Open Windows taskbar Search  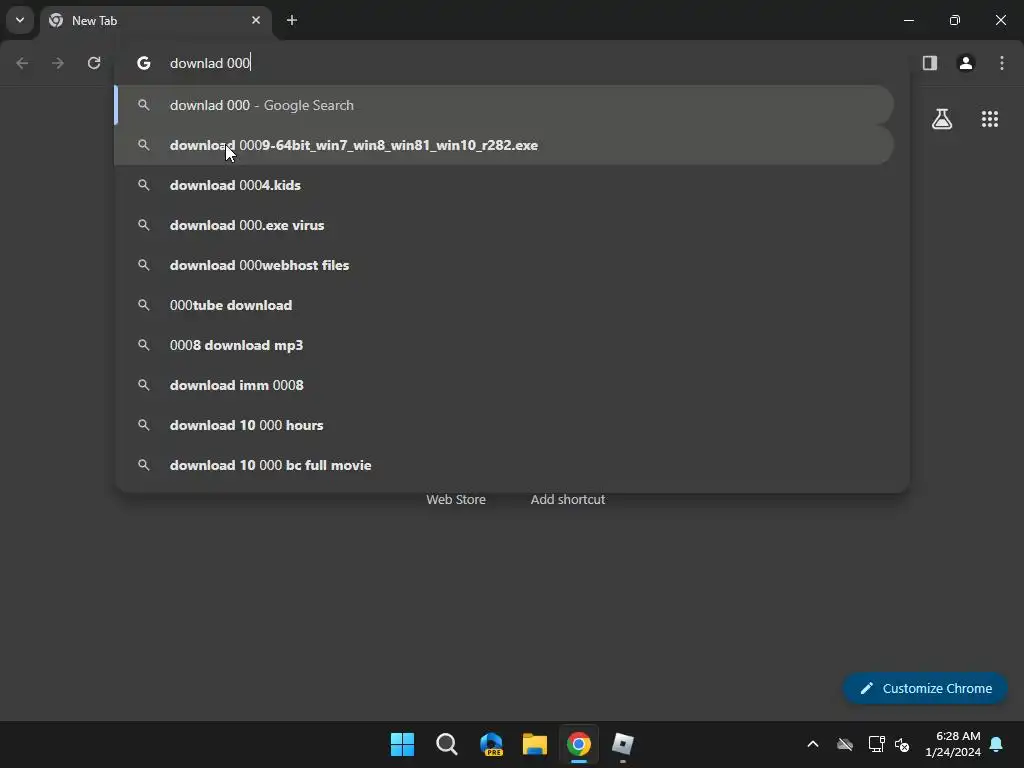[x=447, y=744]
